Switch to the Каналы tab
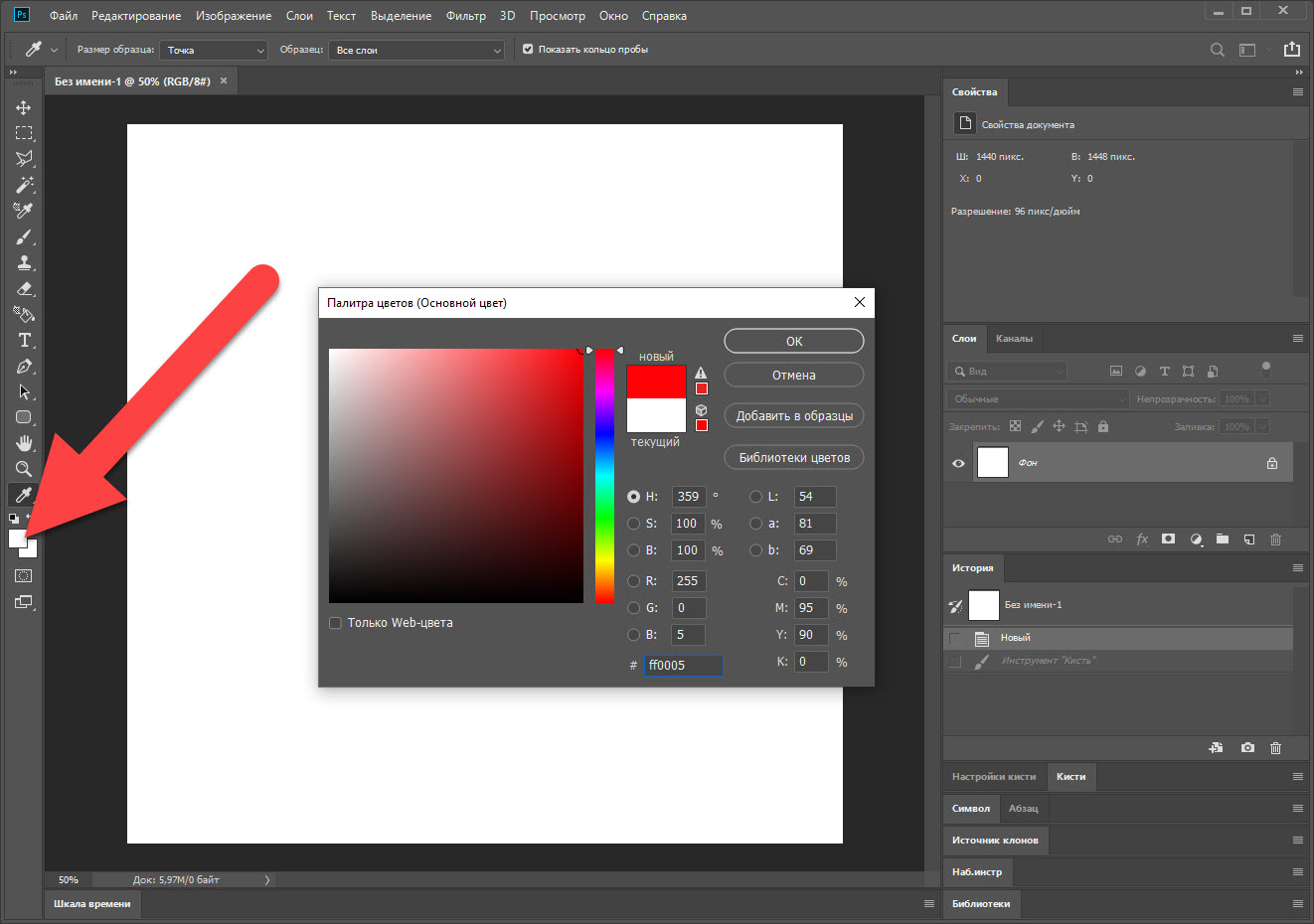Image resolution: width=1314 pixels, height=924 pixels. point(1014,339)
